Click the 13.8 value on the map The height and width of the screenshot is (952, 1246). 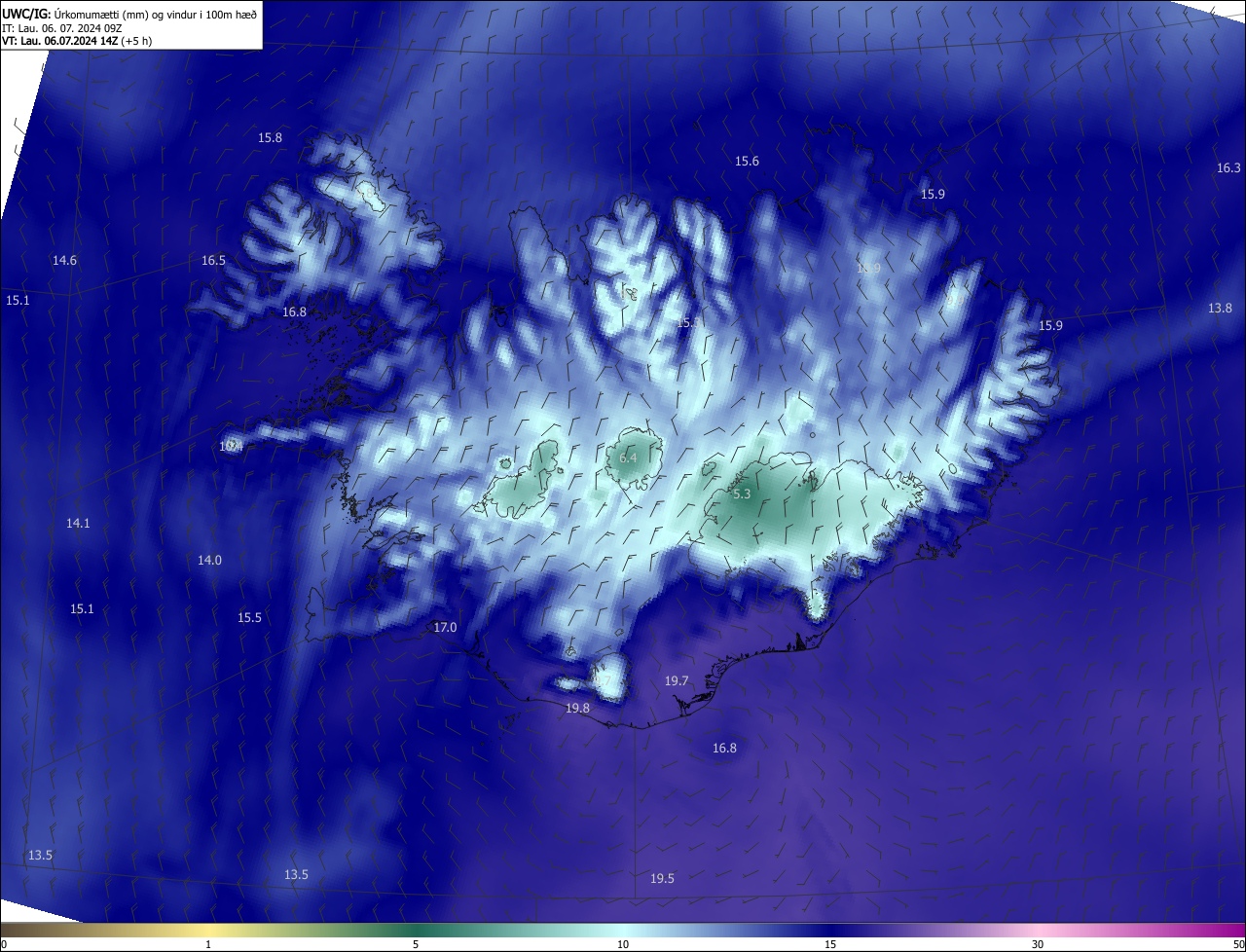tap(1220, 308)
